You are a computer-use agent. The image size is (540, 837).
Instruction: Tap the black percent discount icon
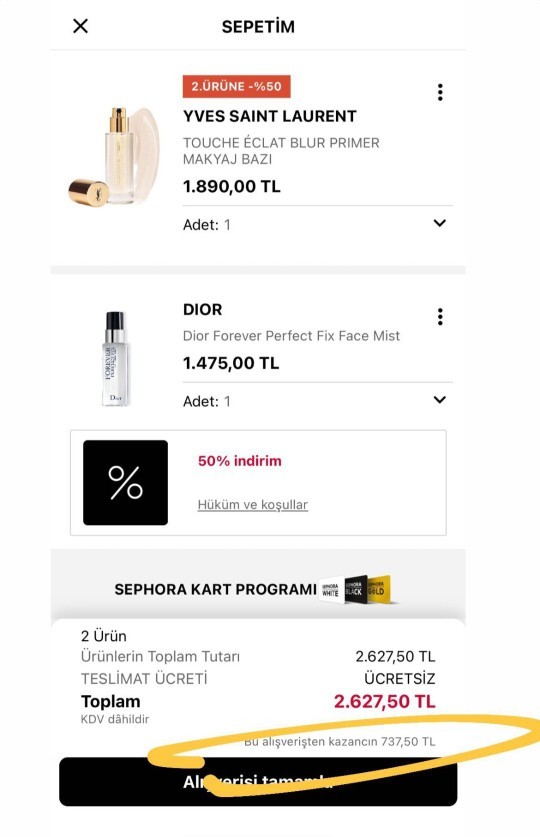[125, 483]
